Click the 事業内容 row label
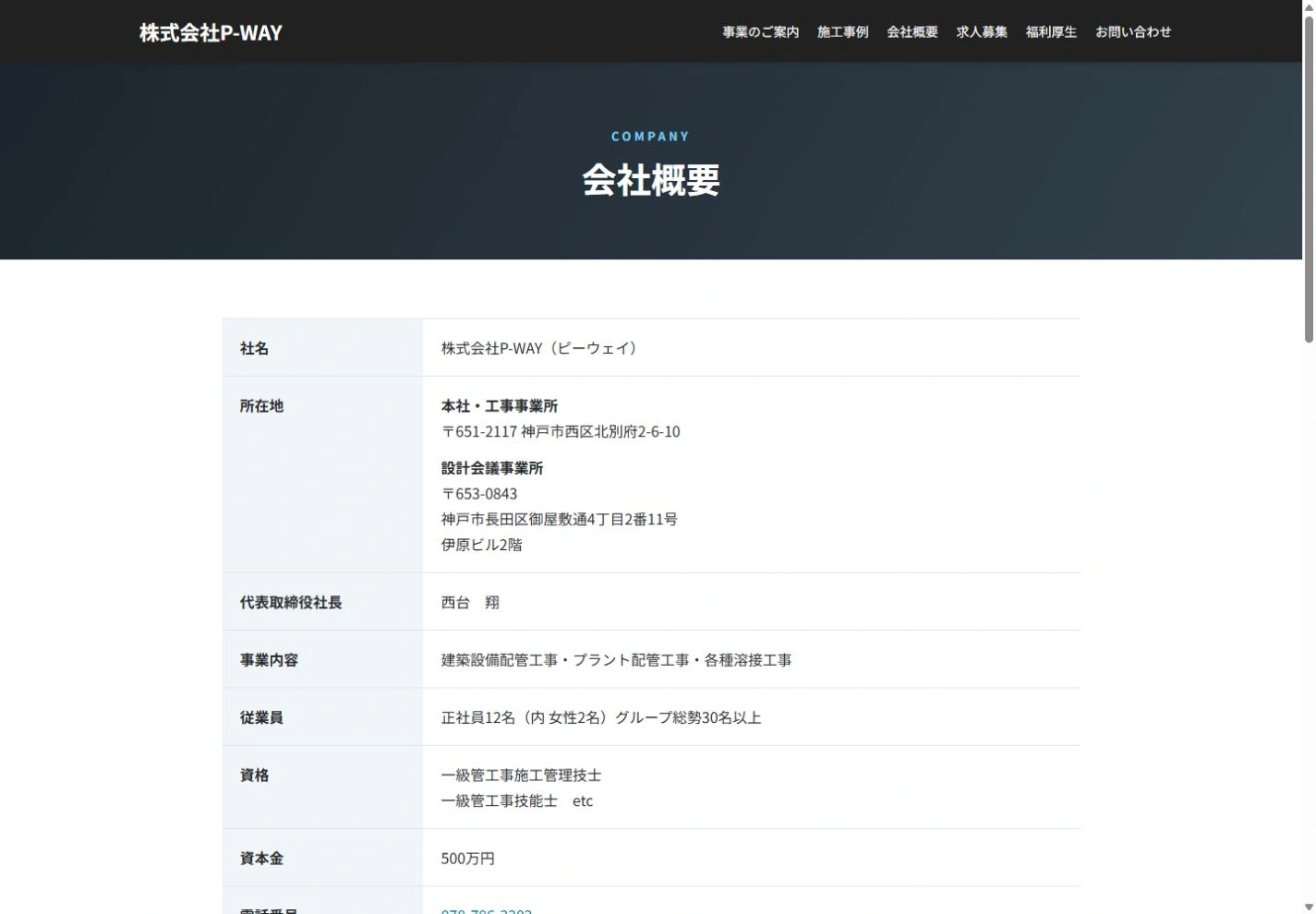Image resolution: width=1316 pixels, height=914 pixels. coord(269,660)
